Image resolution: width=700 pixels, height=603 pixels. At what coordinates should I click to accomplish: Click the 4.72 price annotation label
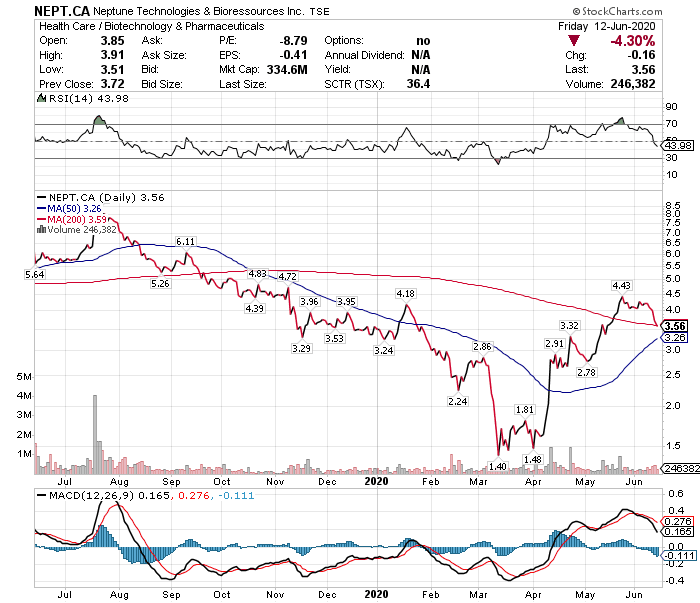coord(288,277)
